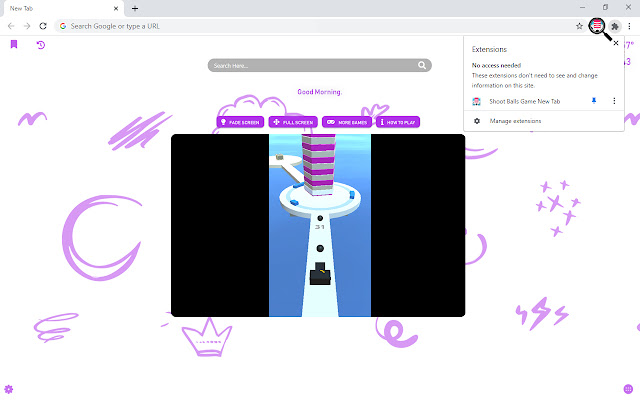Restore down the browser window
Screen dimensions: 640x400
[605, 7]
